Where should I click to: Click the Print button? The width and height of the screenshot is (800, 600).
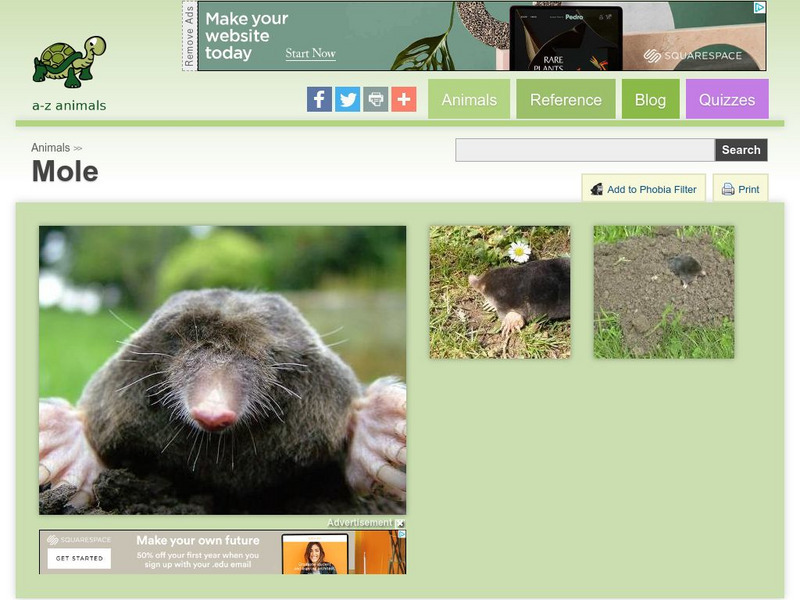(x=740, y=189)
